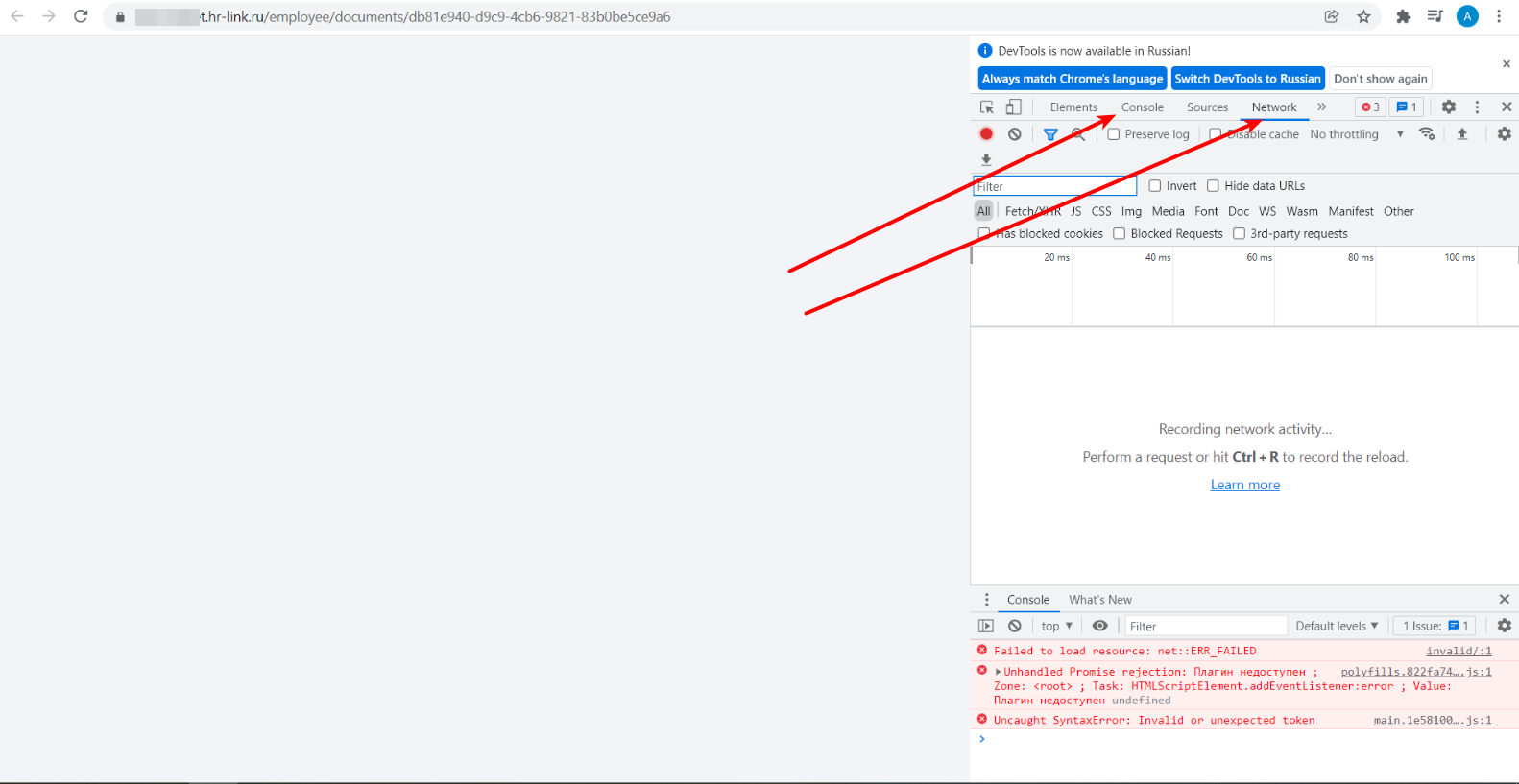Open the Default levels dropdown
The image size is (1519, 784).
pos(1337,626)
